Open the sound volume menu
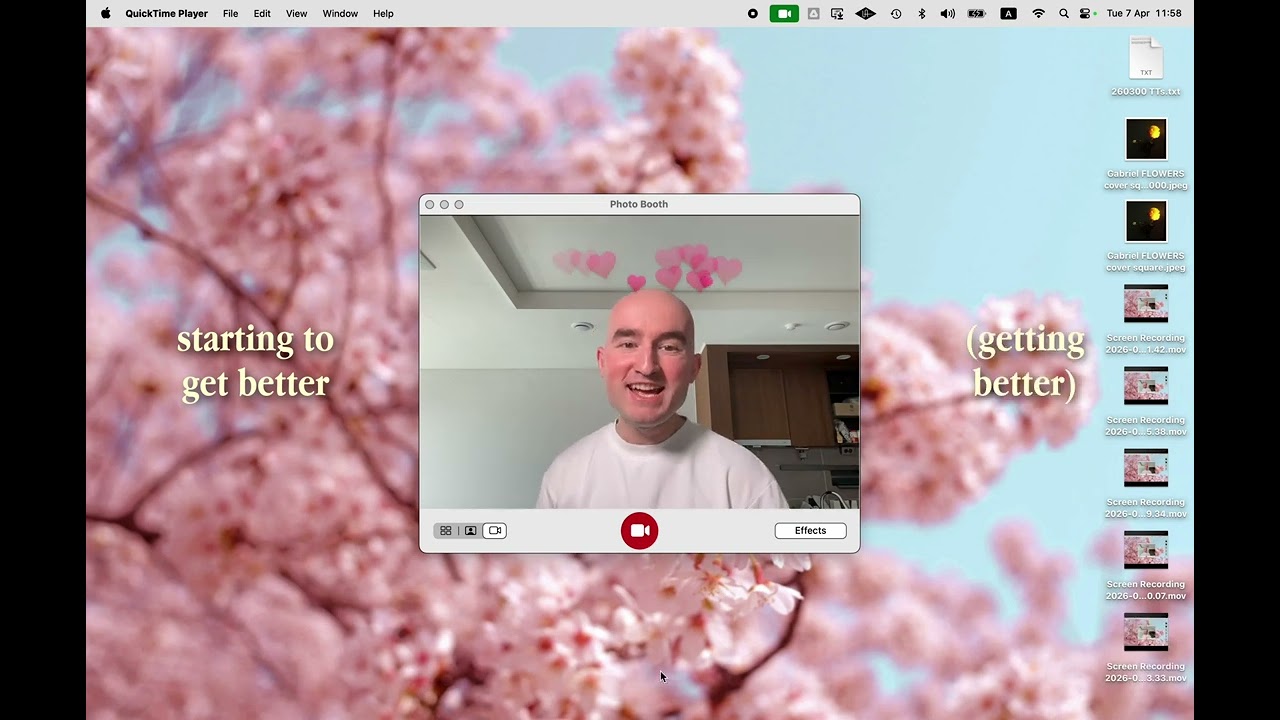 pyautogui.click(x=947, y=14)
